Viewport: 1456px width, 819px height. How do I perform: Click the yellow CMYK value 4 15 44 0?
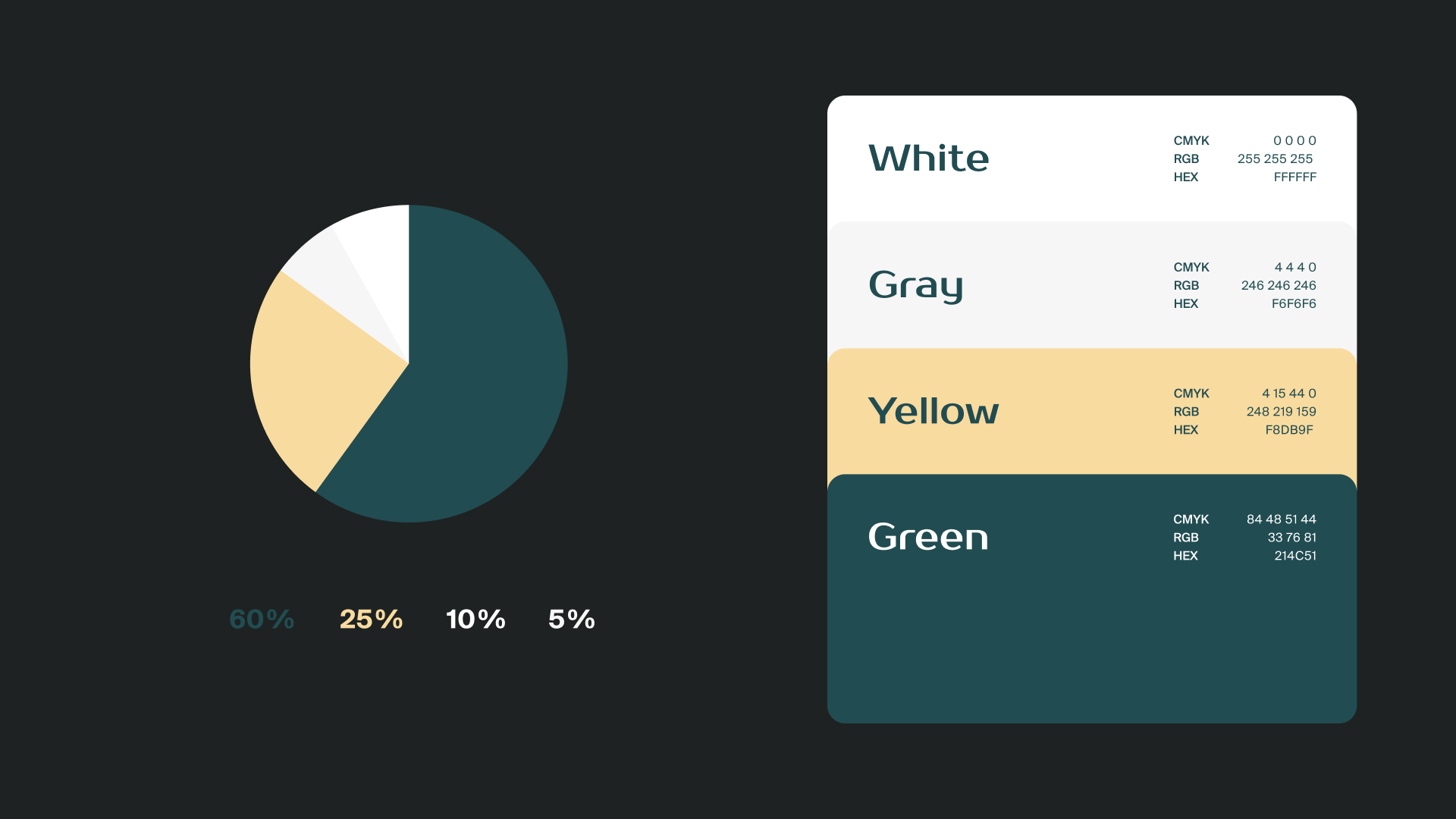pyautogui.click(x=1288, y=394)
